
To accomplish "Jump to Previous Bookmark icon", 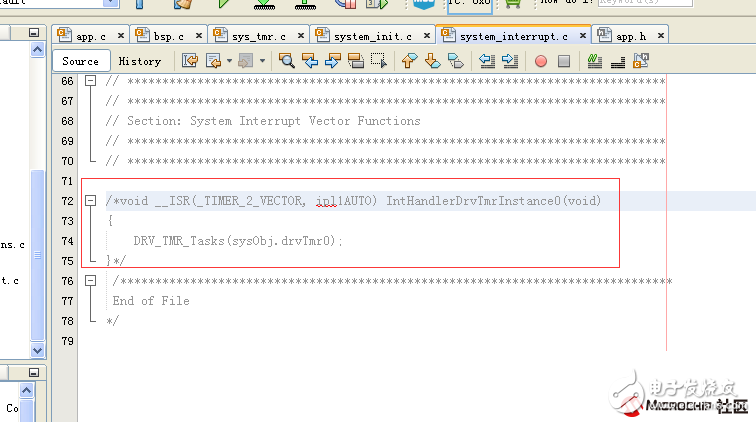I will click(409, 61).
